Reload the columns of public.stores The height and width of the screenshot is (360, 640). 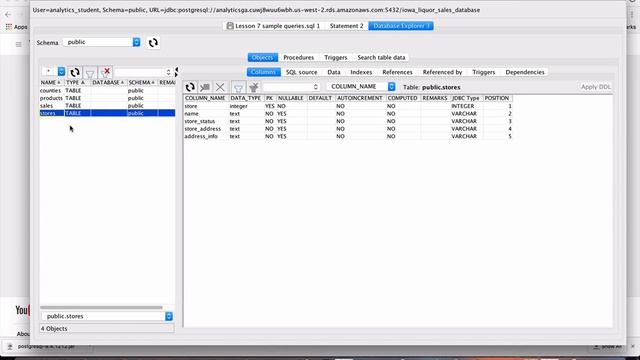[x=190, y=87]
